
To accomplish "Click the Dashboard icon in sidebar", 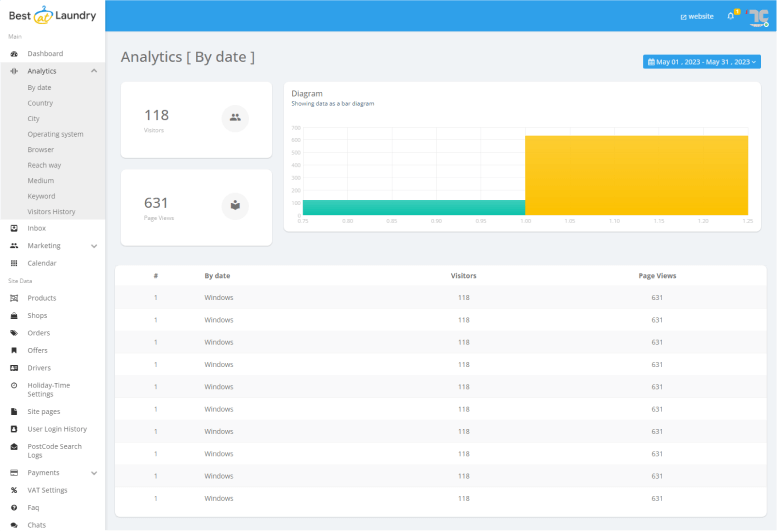I will pyautogui.click(x=14, y=53).
